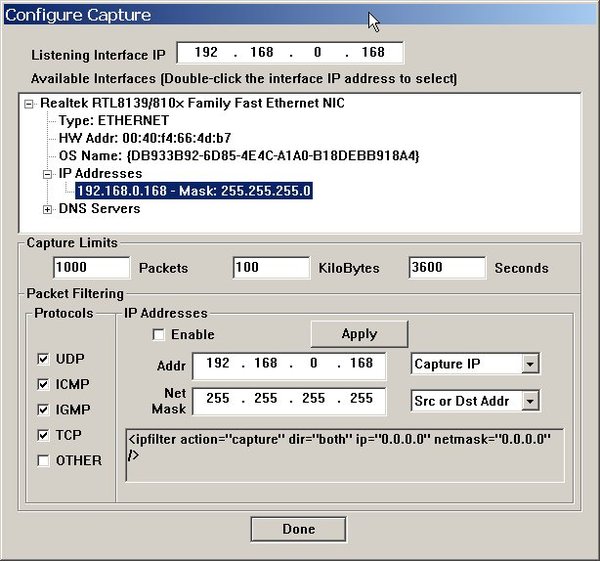Uncheck the ICMP protocol checkbox

42,384
